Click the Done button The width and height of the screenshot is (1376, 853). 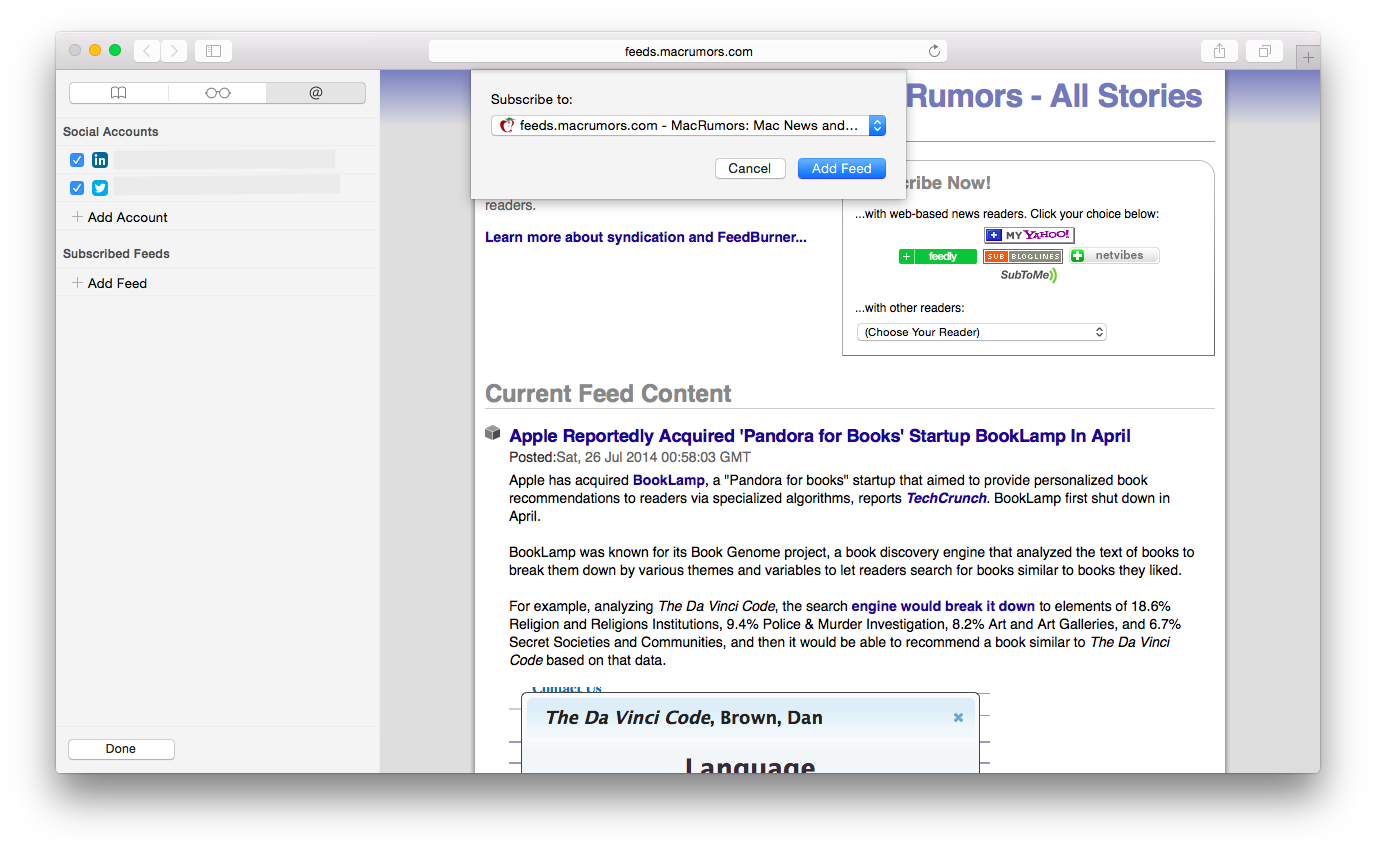(x=121, y=749)
